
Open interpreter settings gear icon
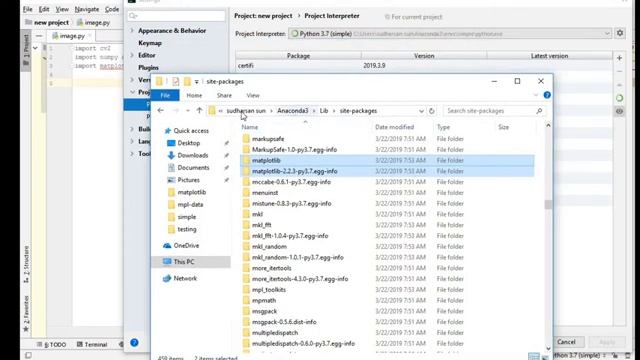620,33
